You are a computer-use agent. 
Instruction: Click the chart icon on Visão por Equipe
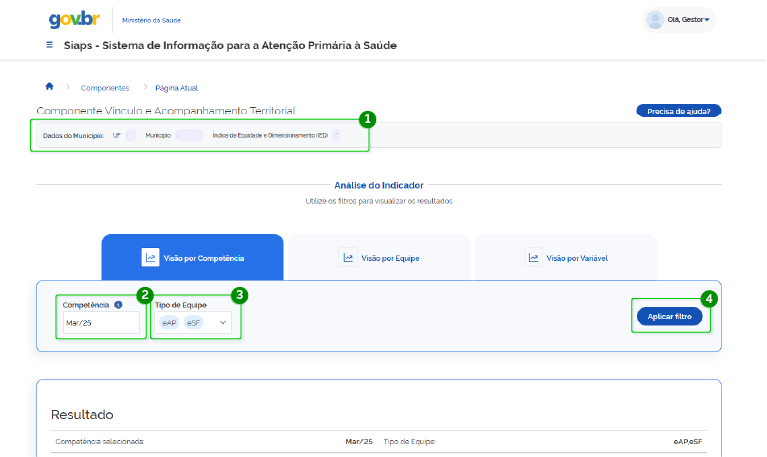[x=347, y=257]
